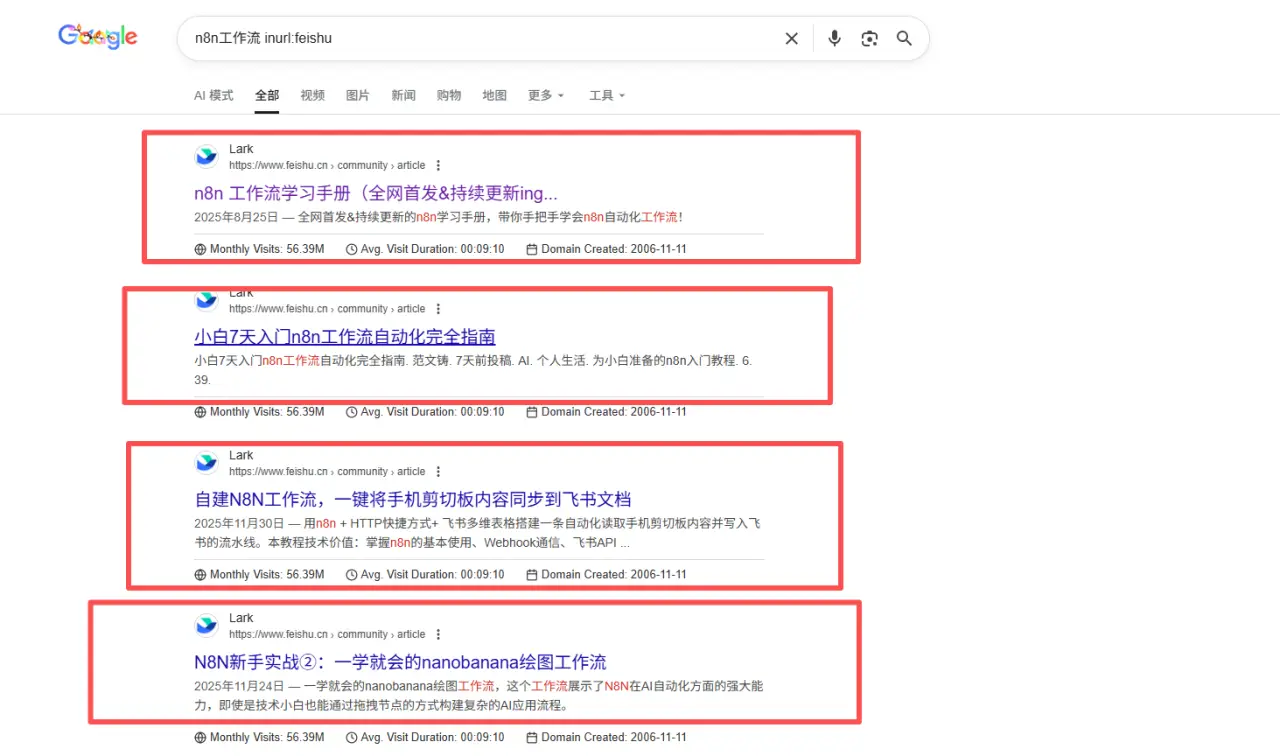Open the three-dot menu for the N8N新手实战② result
Viewport: 1280px width, 756px height.
click(438, 635)
